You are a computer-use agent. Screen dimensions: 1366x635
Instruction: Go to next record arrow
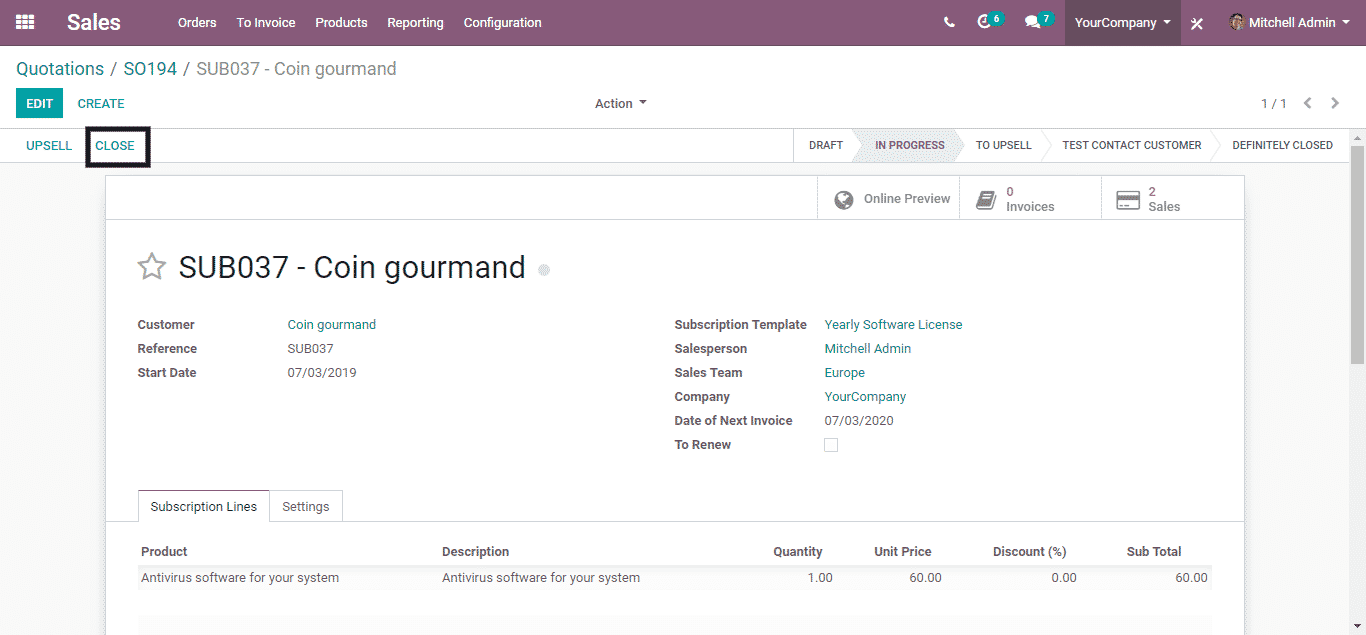(1335, 103)
